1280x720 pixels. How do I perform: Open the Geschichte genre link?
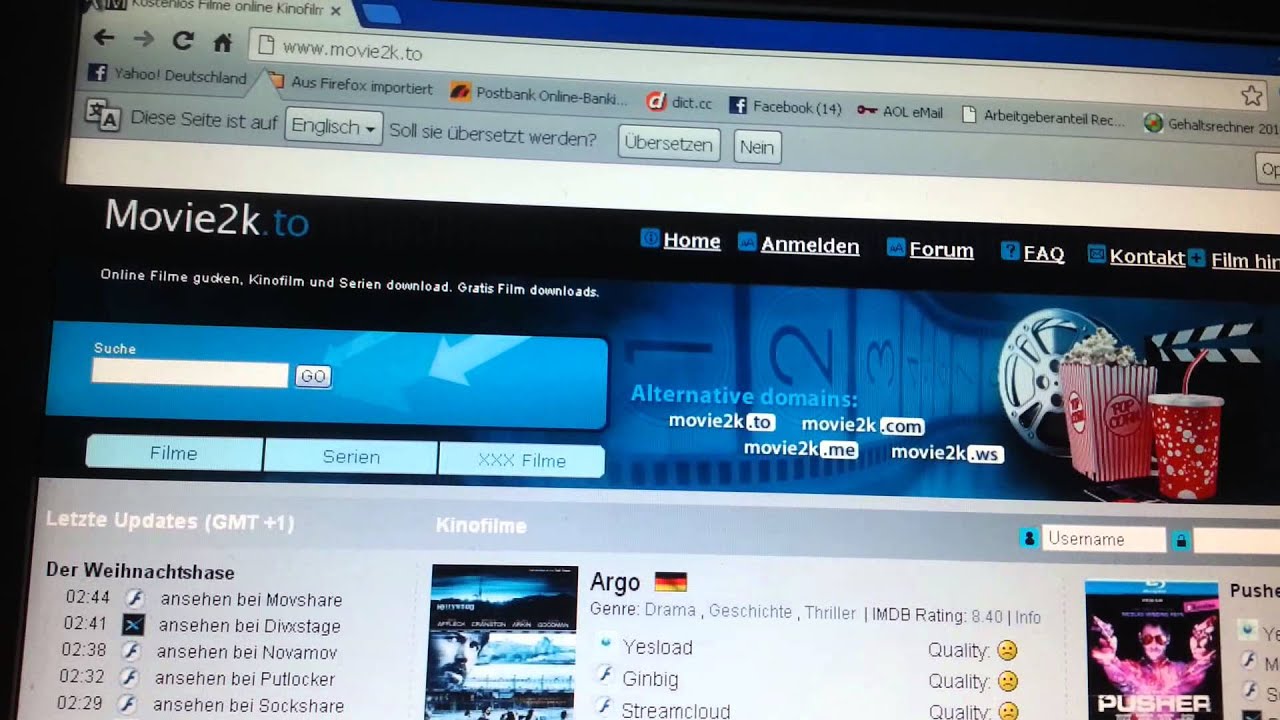pos(750,612)
